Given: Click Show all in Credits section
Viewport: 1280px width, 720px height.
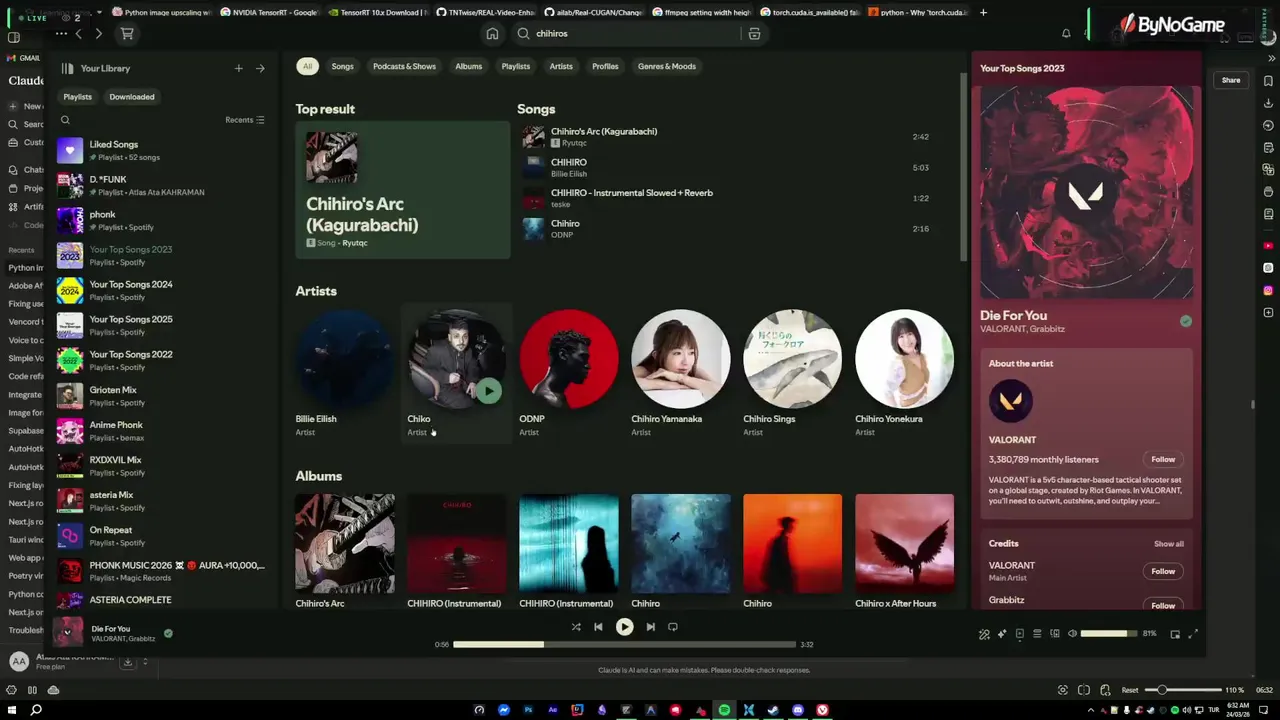Looking at the screenshot, I should pyautogui.click(x=1169, y=544).
